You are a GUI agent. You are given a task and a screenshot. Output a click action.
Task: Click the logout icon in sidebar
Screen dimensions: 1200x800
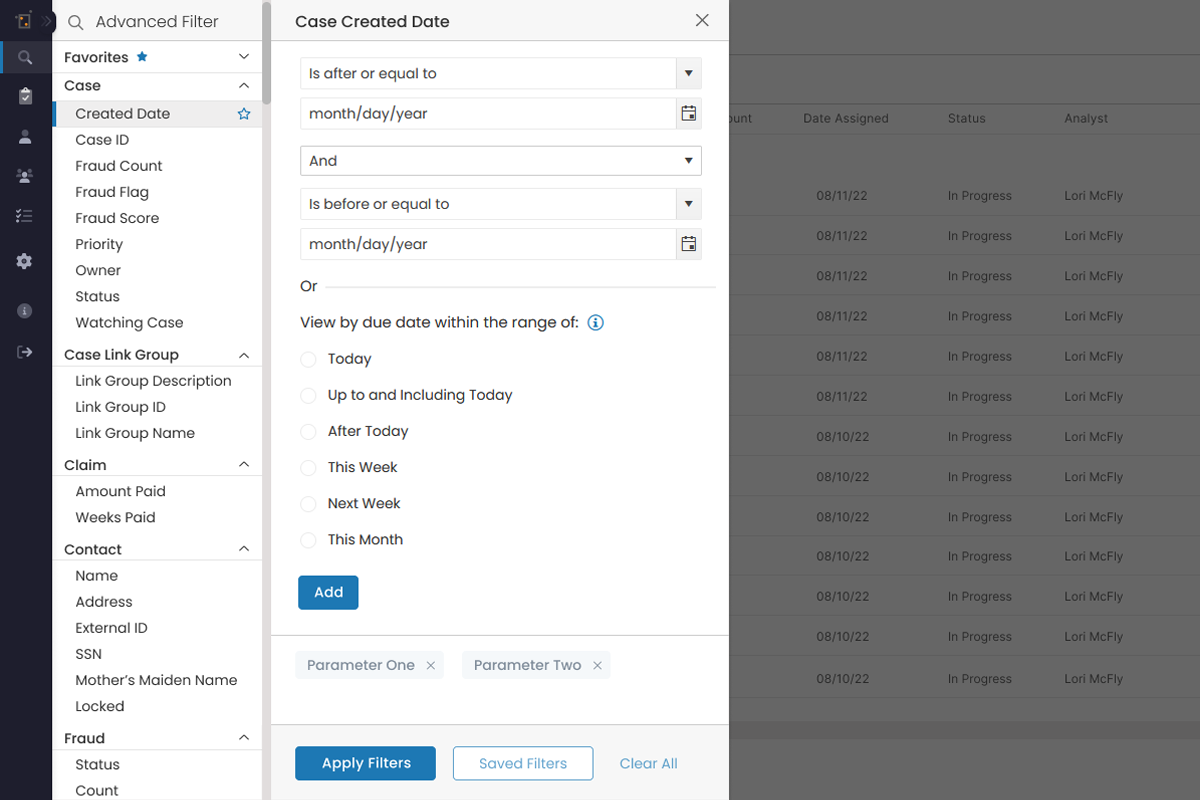click(25, 352)
